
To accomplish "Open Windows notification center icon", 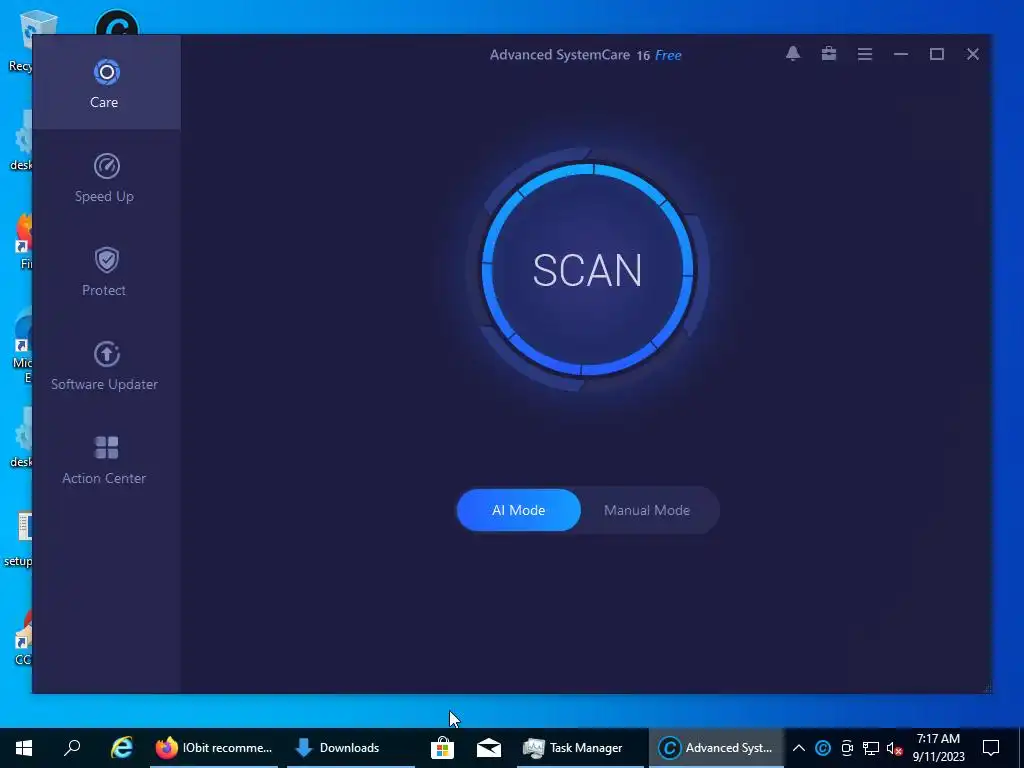I will point(991,748).
